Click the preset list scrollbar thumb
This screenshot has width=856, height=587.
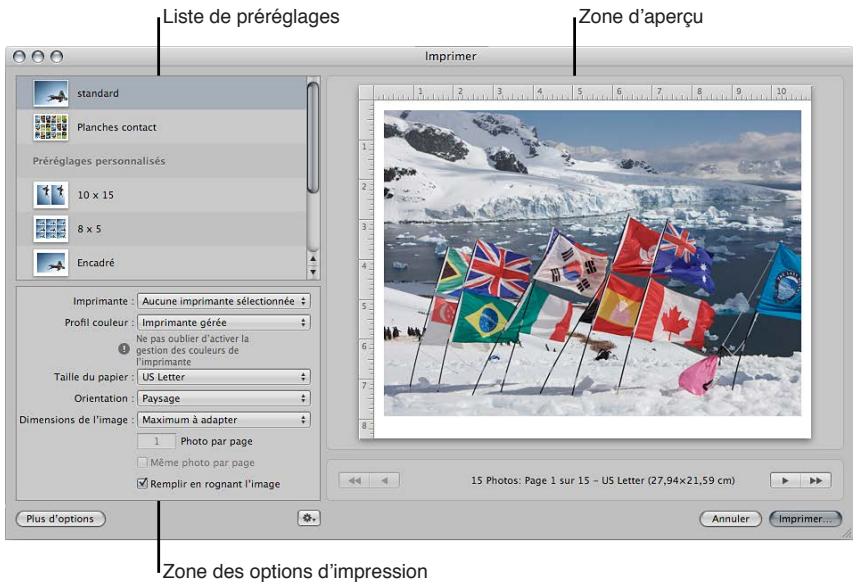(x=313, y=137)
